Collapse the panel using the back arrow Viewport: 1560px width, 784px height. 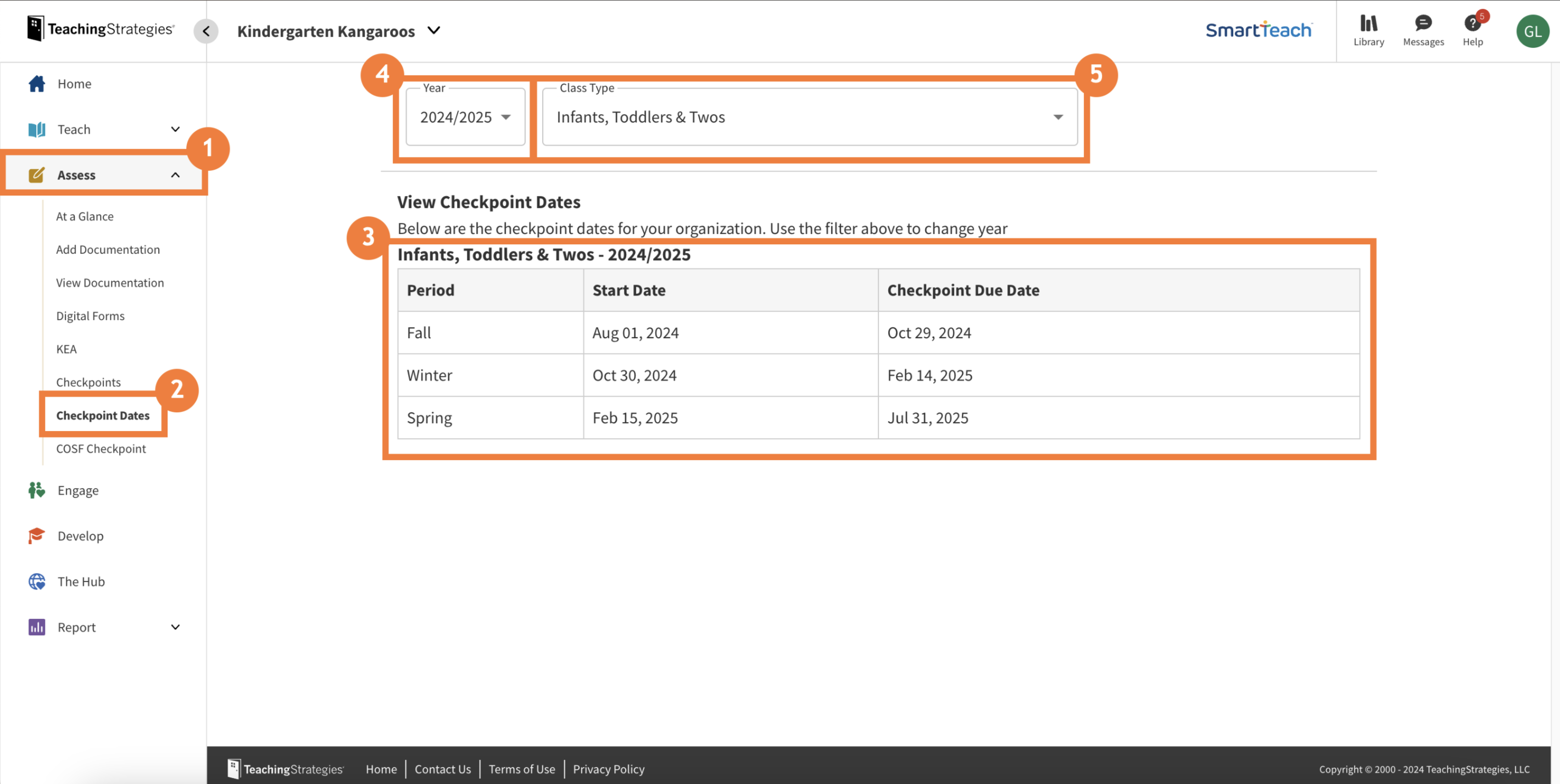coord(205,31)
